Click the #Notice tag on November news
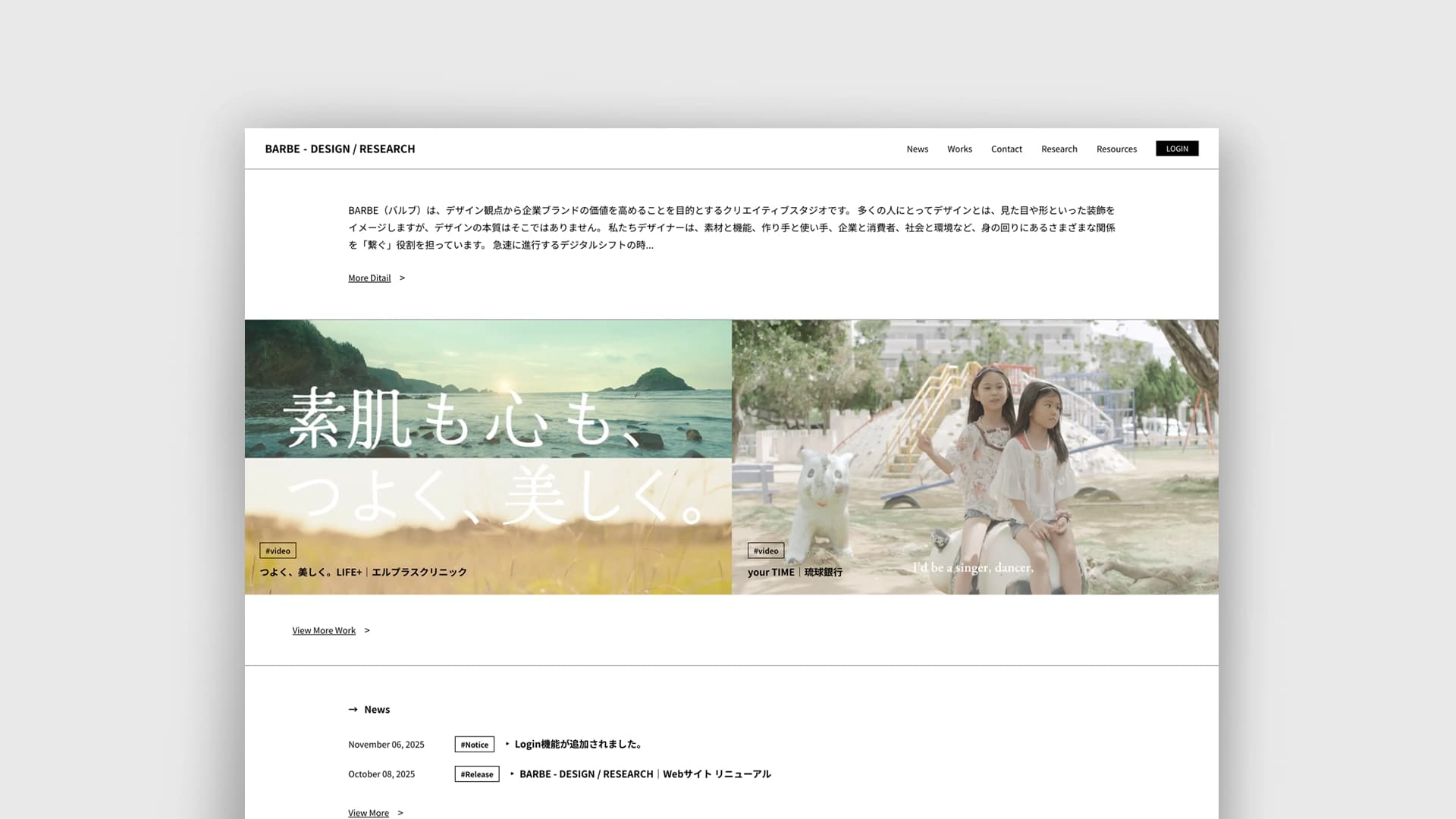Viewport: 1456px width, 819px height. (474, 744)
